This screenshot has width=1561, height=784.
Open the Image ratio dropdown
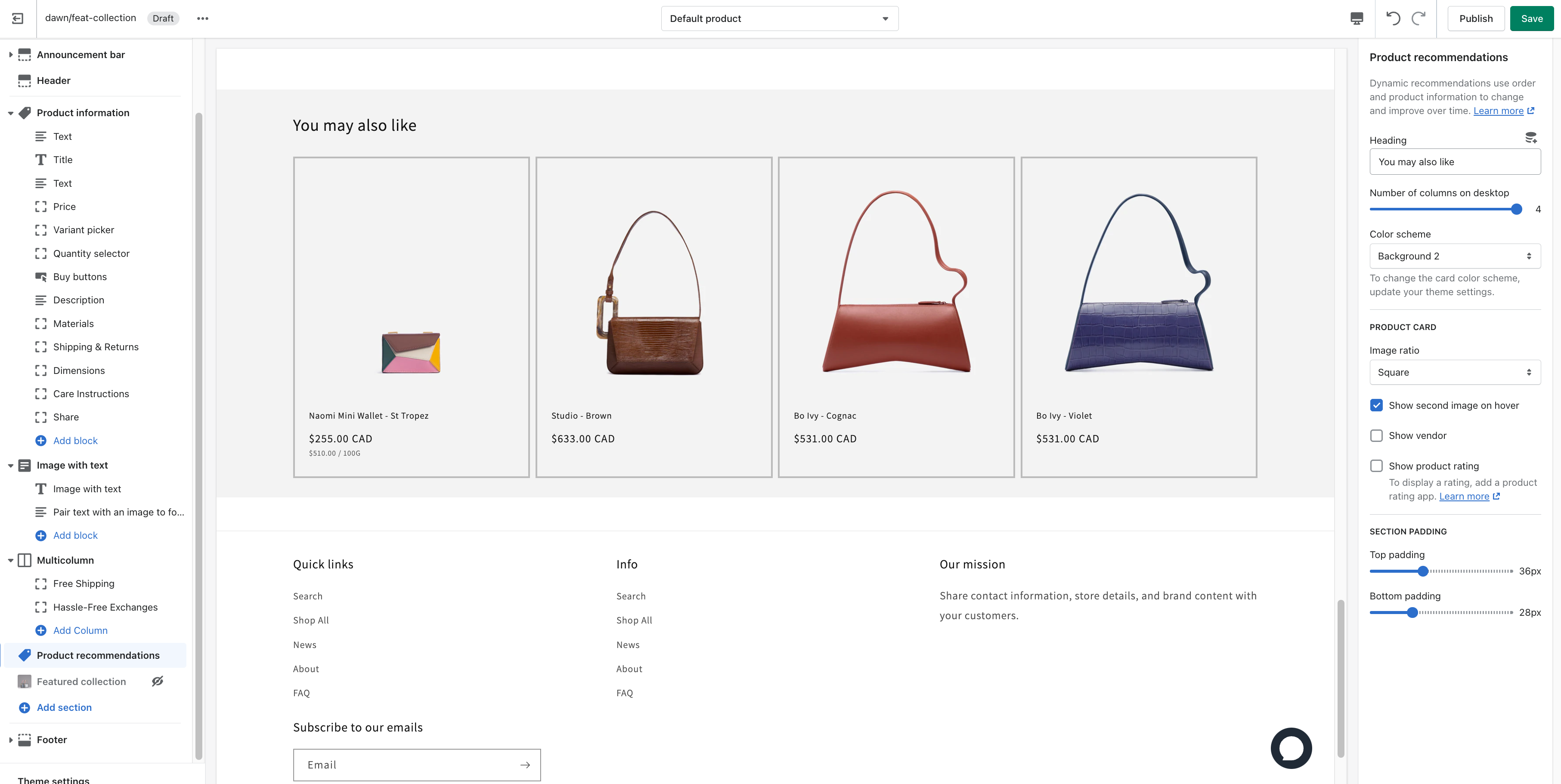(1455, 372)
